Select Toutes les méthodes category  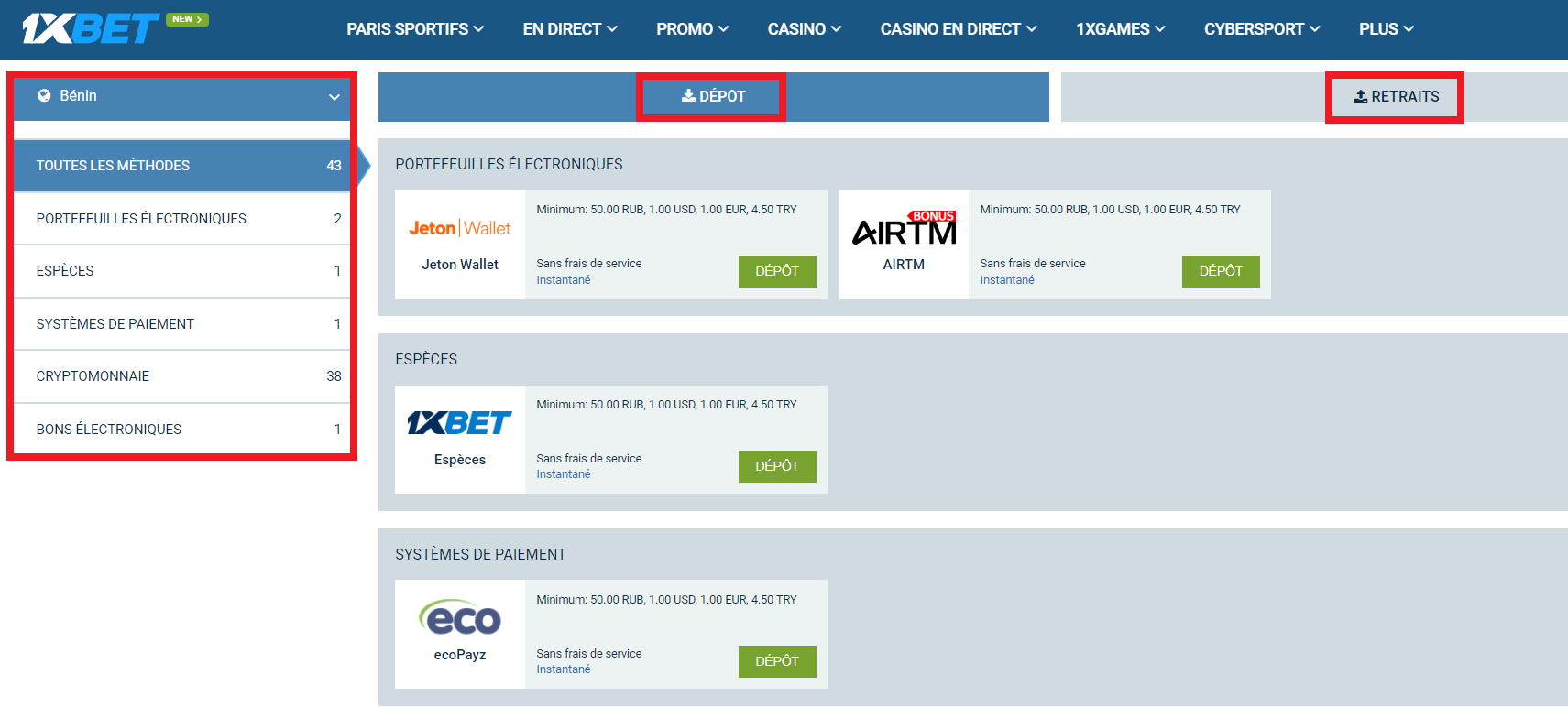[x=181, y=166]
